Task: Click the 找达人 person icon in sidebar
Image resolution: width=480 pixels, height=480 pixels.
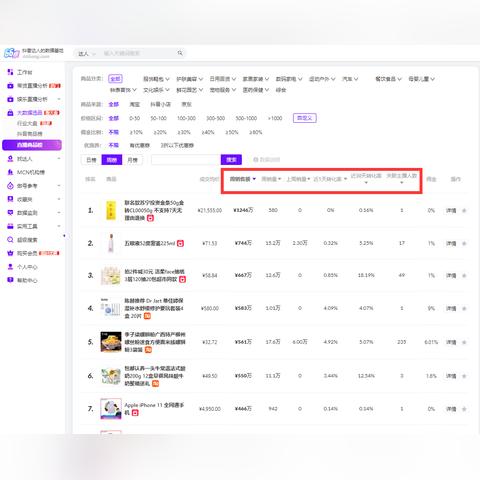Action: [x=10, y=159]
